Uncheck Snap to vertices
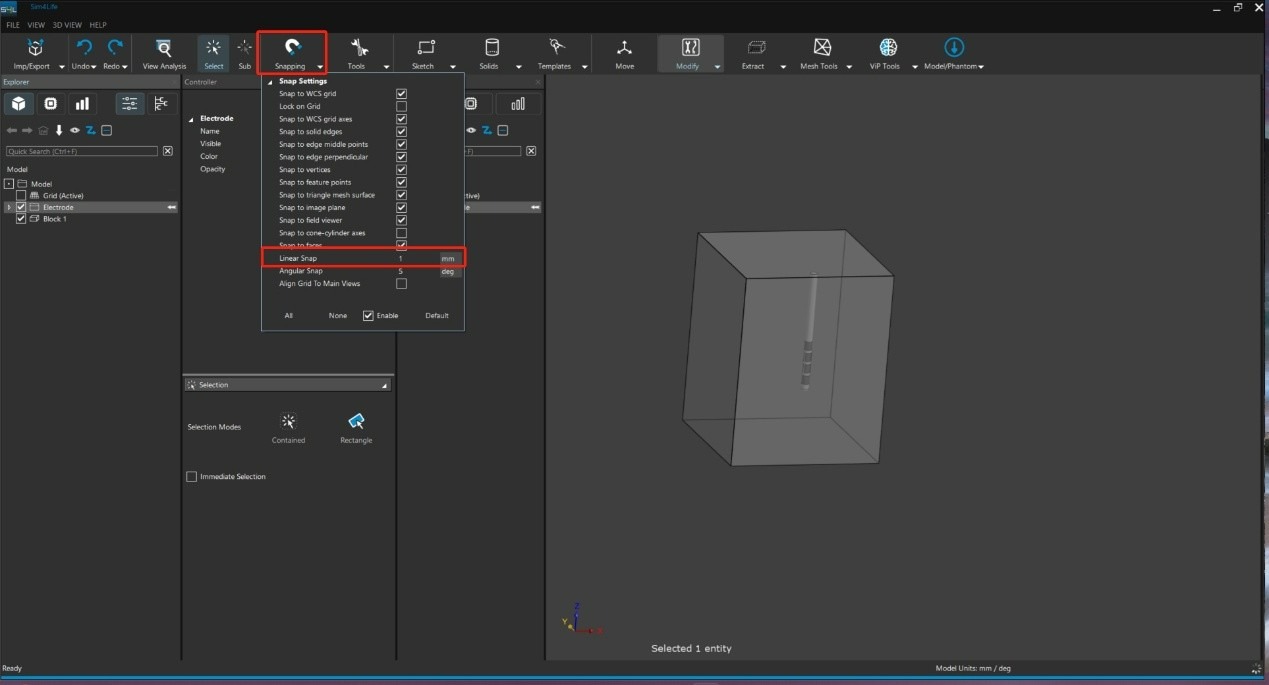 click(401, 170)
